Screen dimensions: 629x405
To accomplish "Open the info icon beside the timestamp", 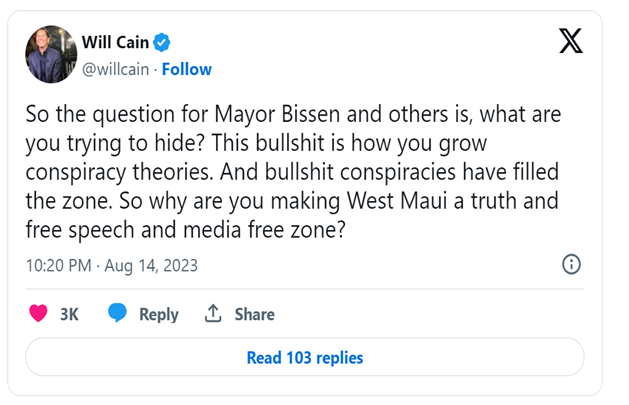I will [571, 264].
